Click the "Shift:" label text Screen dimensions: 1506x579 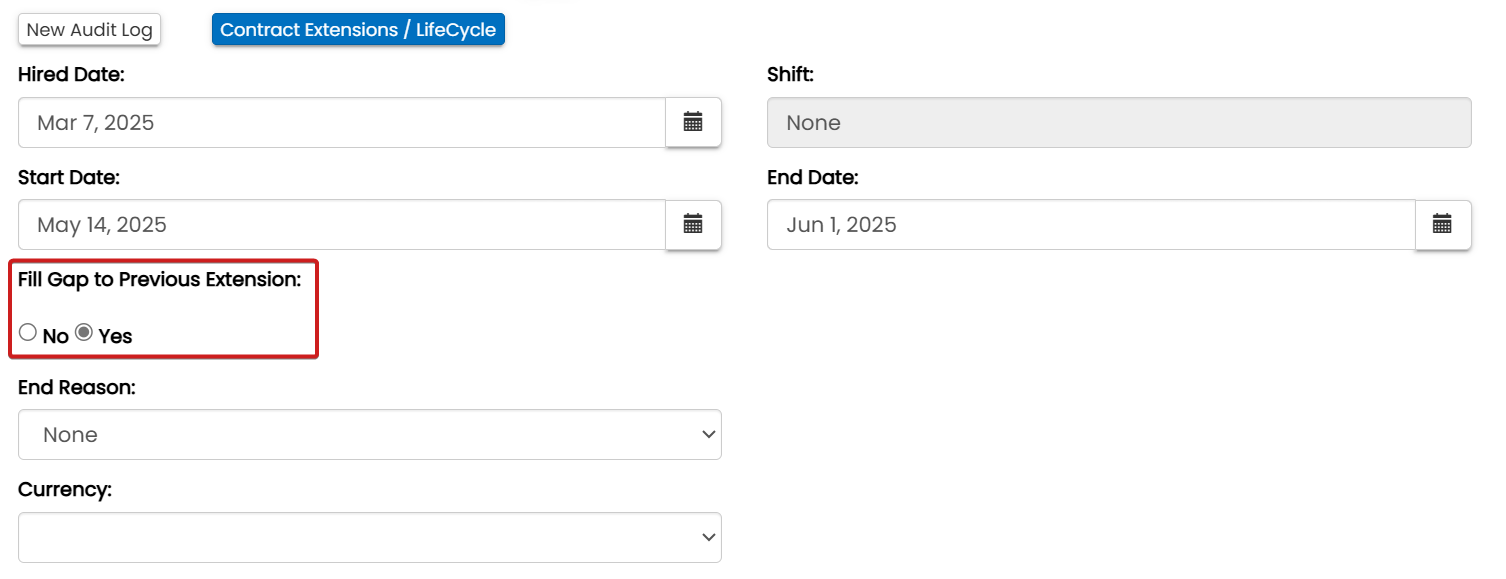[791, 74]
